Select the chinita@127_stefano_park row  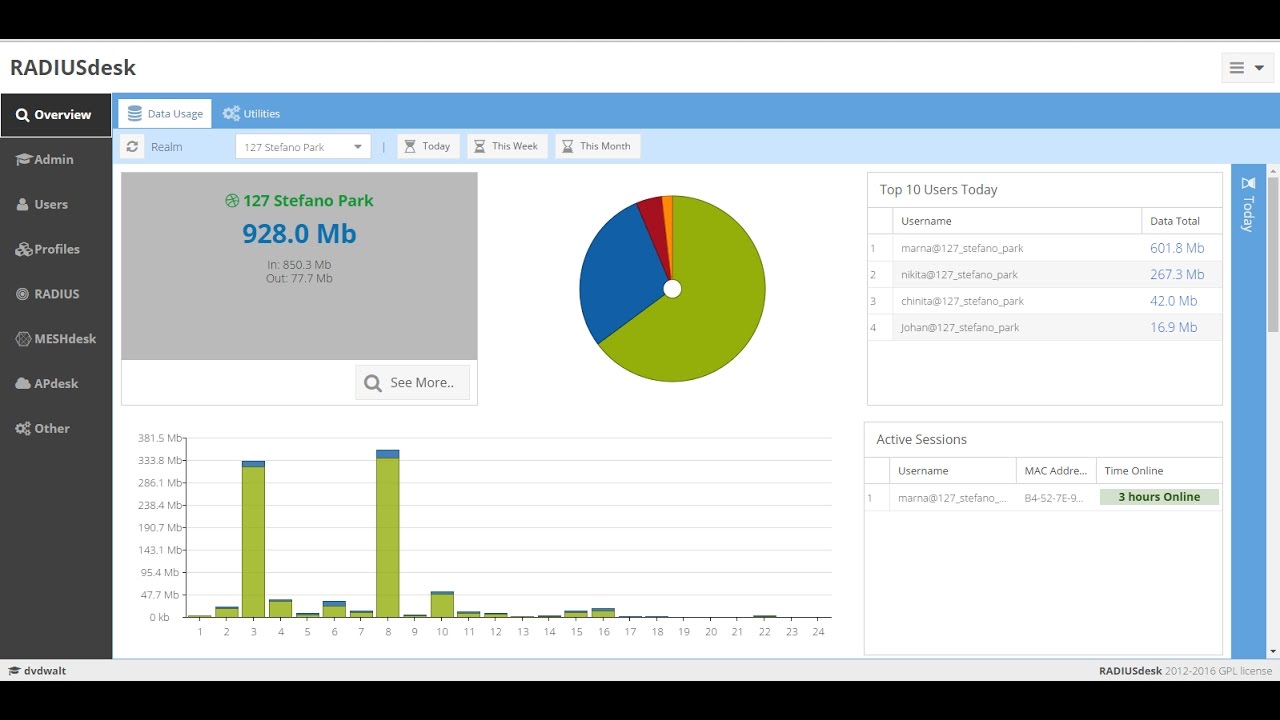[1045, 301]
